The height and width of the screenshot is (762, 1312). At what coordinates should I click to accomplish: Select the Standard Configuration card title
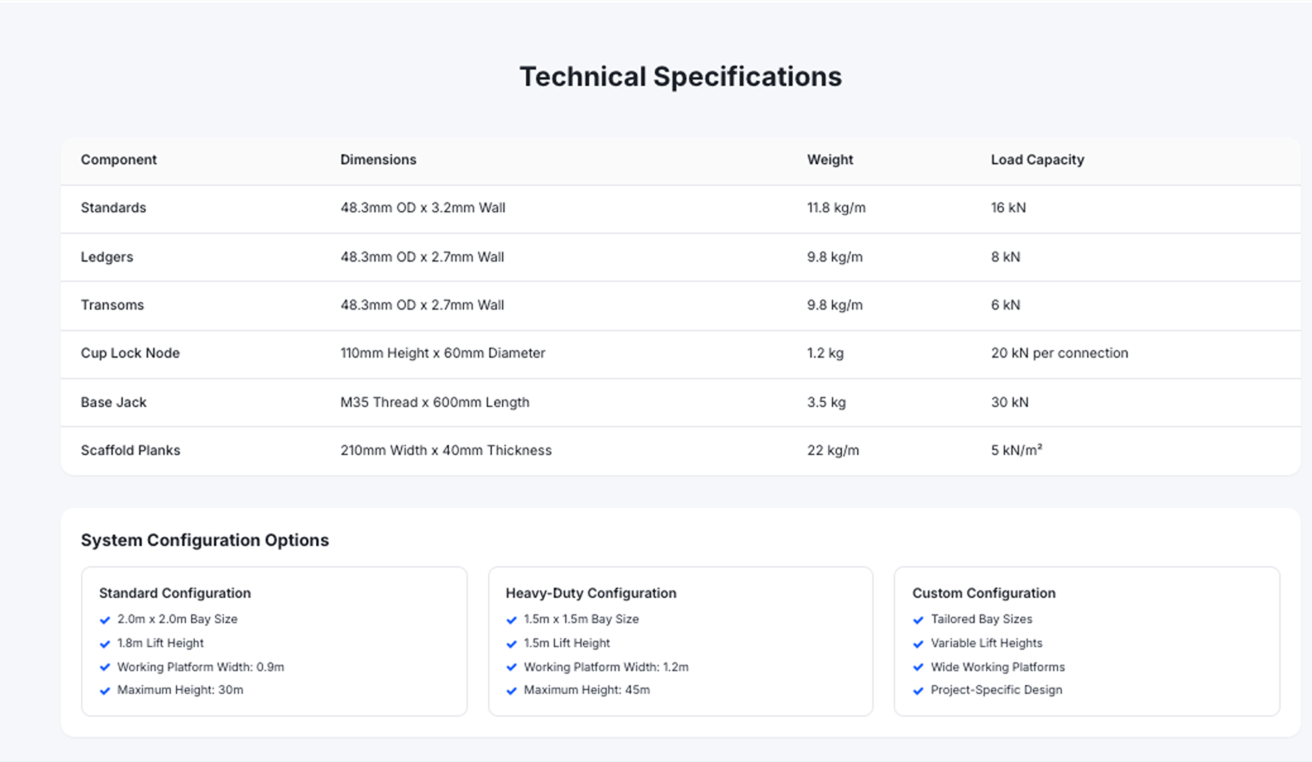tap(175, 593)
